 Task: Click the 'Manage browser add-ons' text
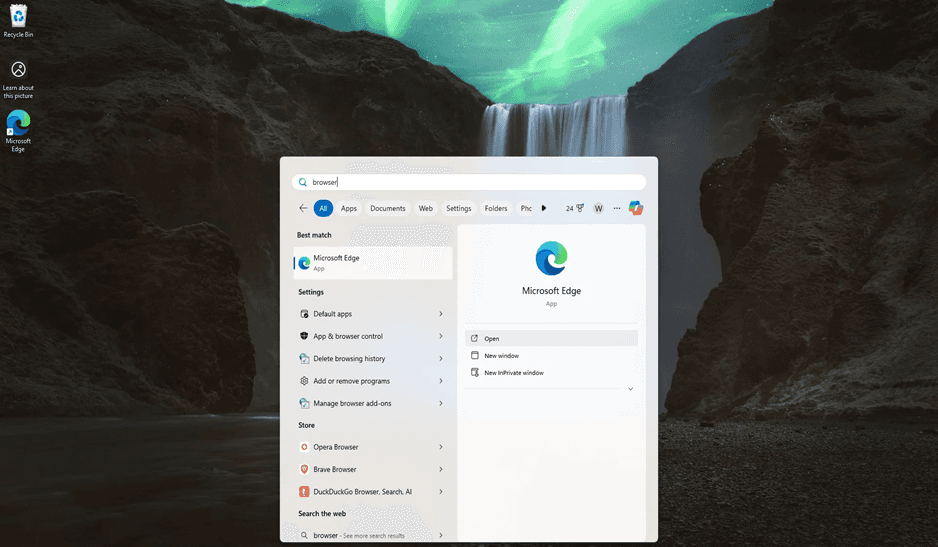tap(352, 403)
